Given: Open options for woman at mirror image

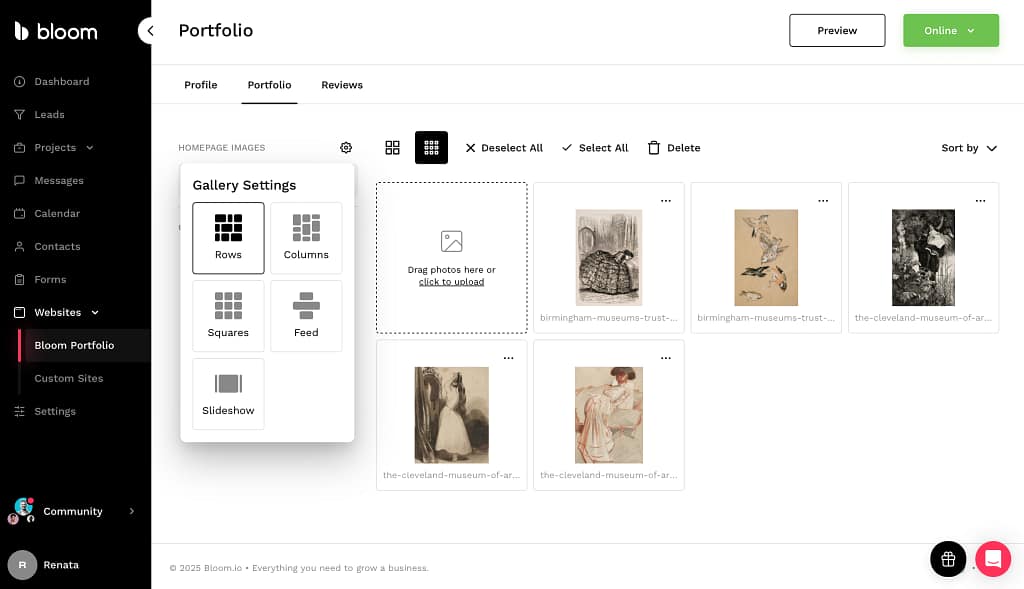Looking at the screenshot, I should click(508, 358).
